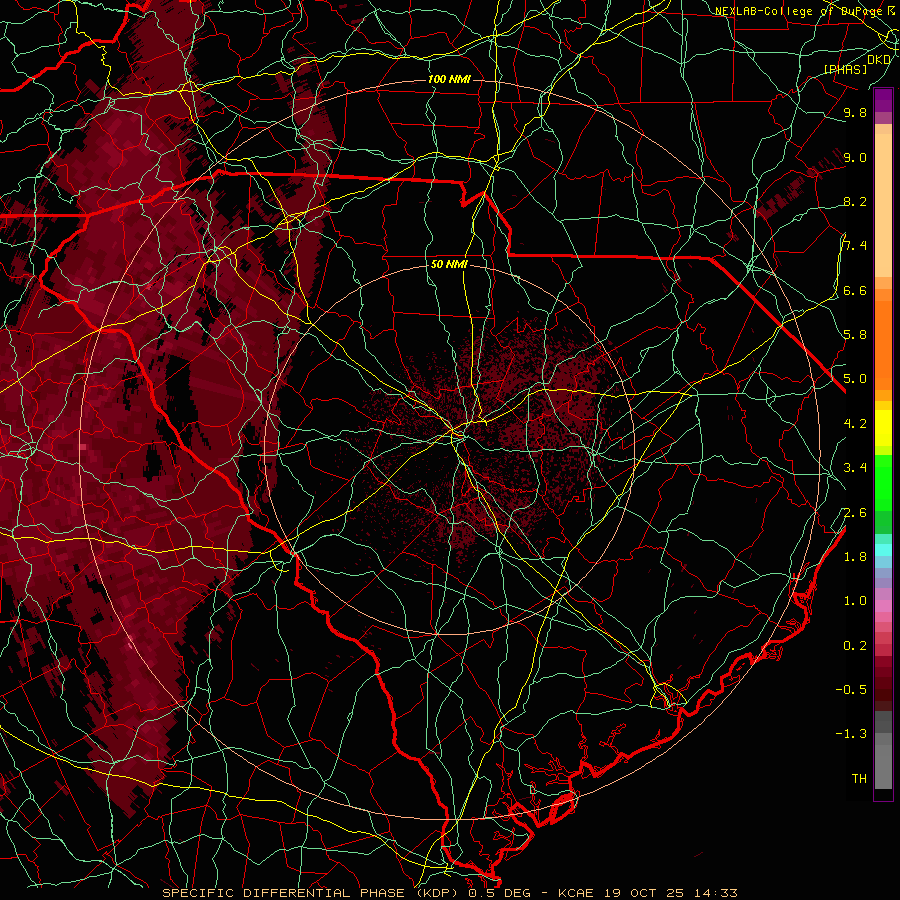Click the 2.6 legend value
This screenshot has height=900, width=900.
point(855,513)
